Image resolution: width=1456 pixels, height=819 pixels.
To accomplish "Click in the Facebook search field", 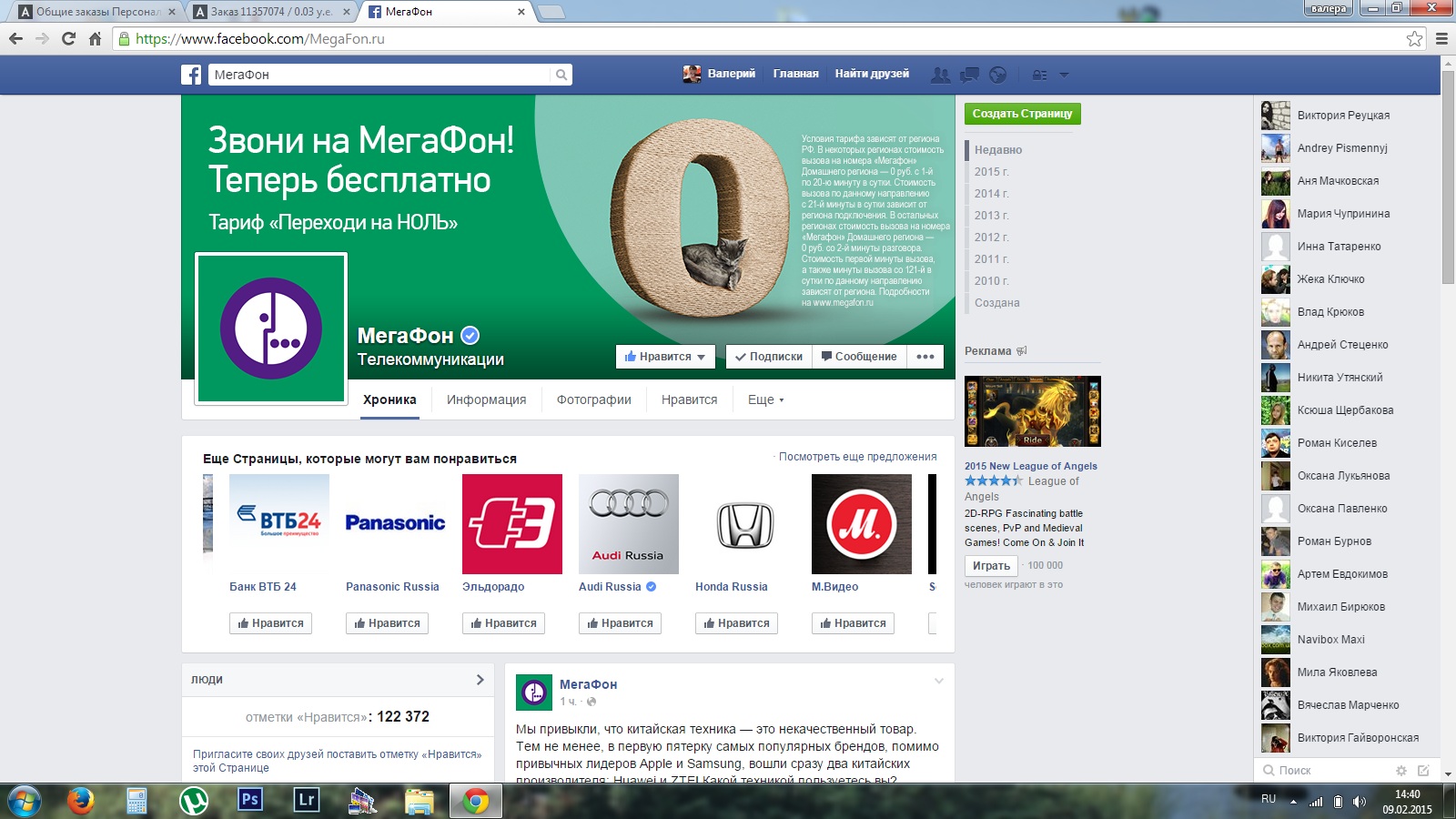I will (x=379, y=75).
